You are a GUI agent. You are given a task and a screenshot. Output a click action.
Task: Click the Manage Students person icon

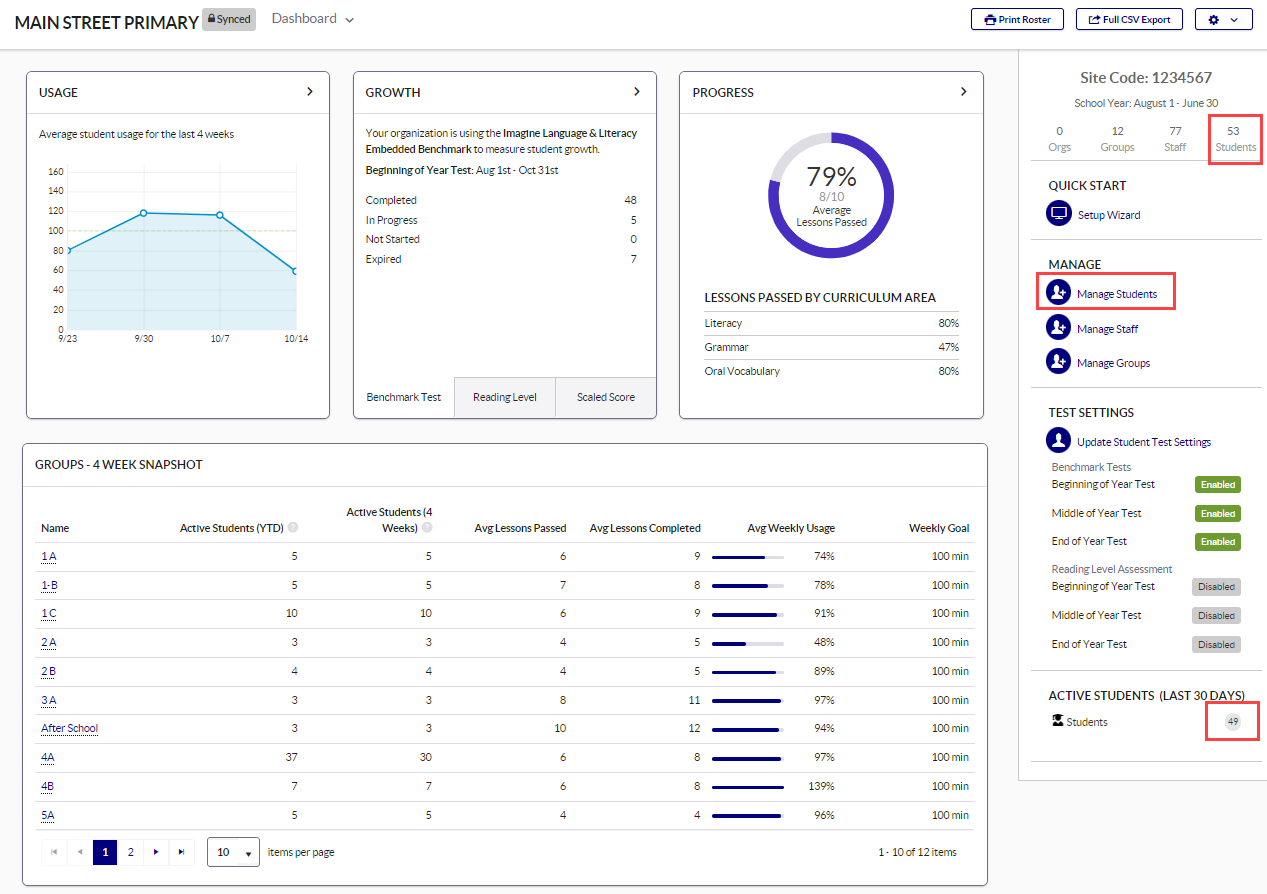pyautogui.click(x=1058, y=293)
